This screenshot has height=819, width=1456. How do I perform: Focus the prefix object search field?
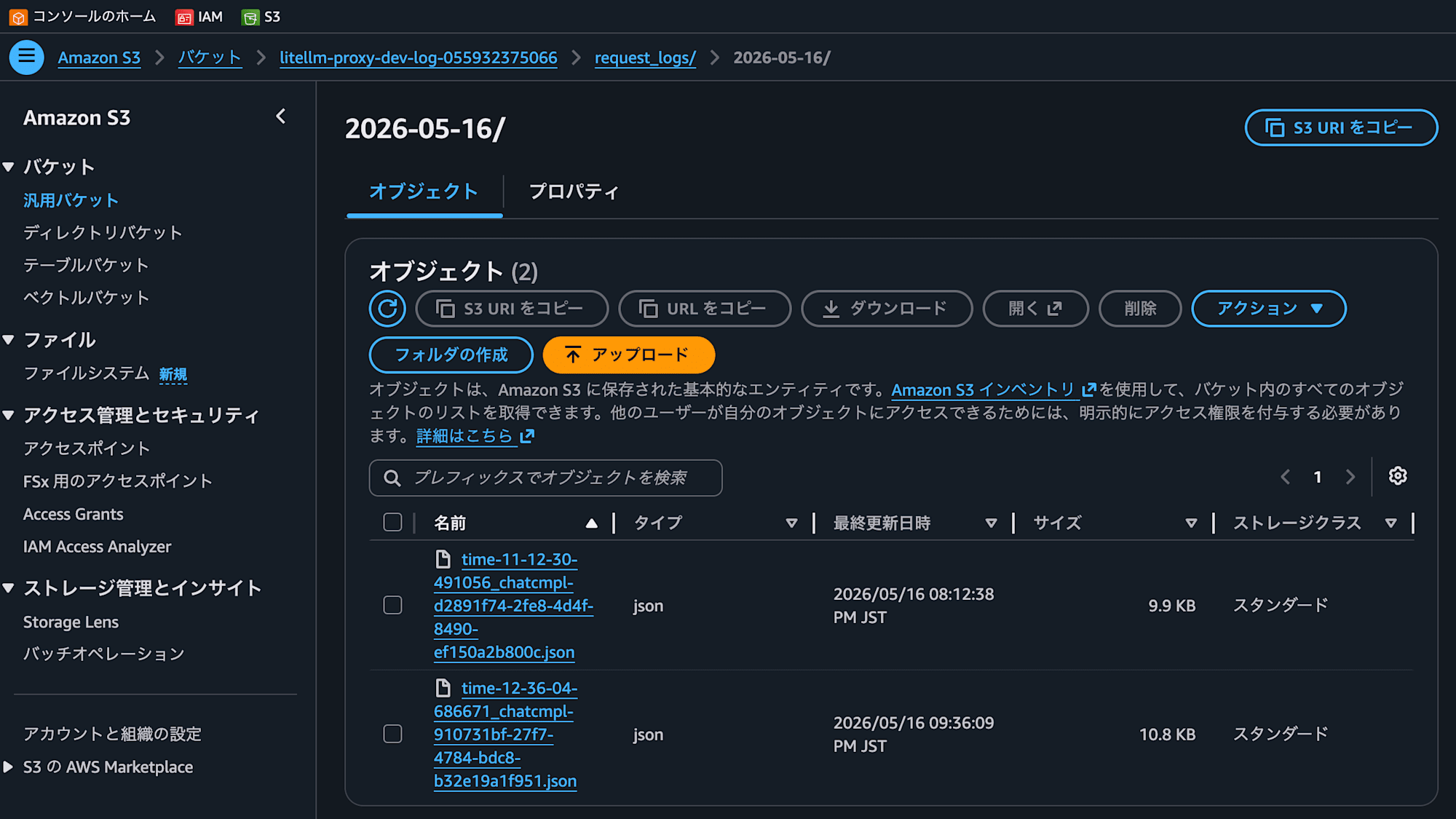pyautogui.click(x=546, y=478)
